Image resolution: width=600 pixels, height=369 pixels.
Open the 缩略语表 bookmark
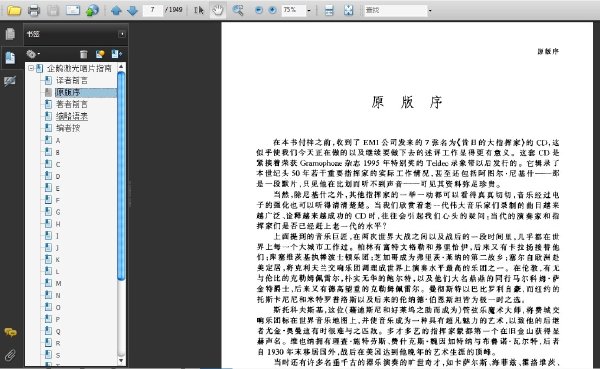point(72,116)
